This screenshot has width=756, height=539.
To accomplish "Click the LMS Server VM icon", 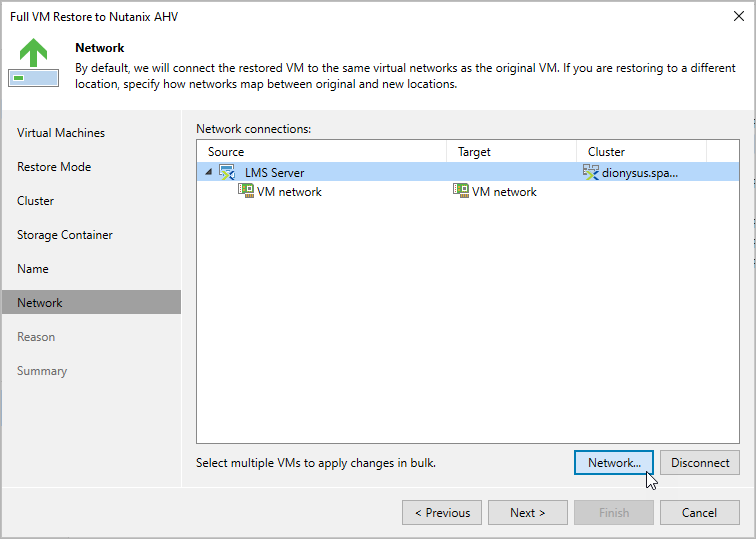I will [x=227, y=172].
